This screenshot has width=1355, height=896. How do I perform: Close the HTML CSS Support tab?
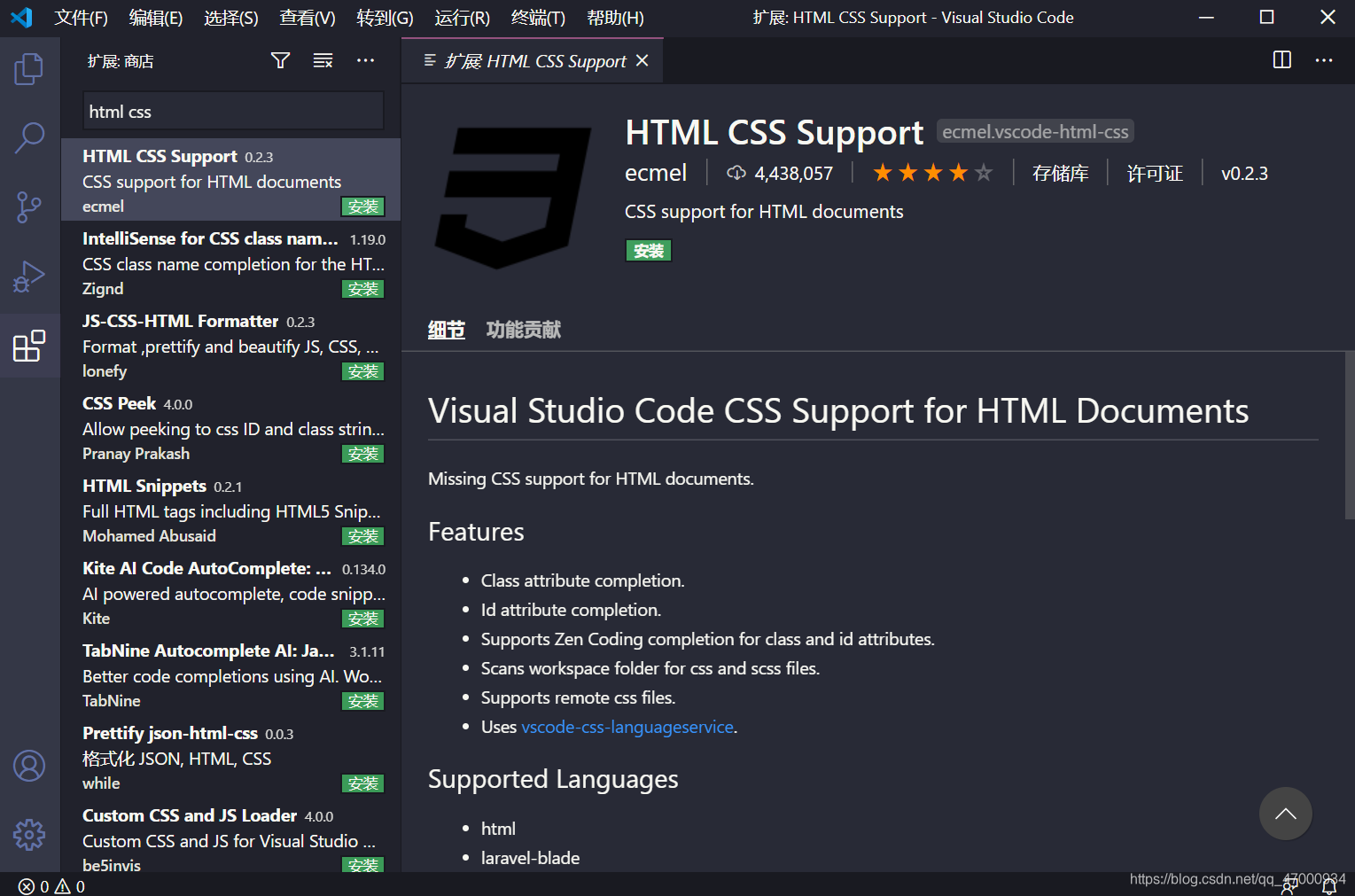click(x=642, y=60)
